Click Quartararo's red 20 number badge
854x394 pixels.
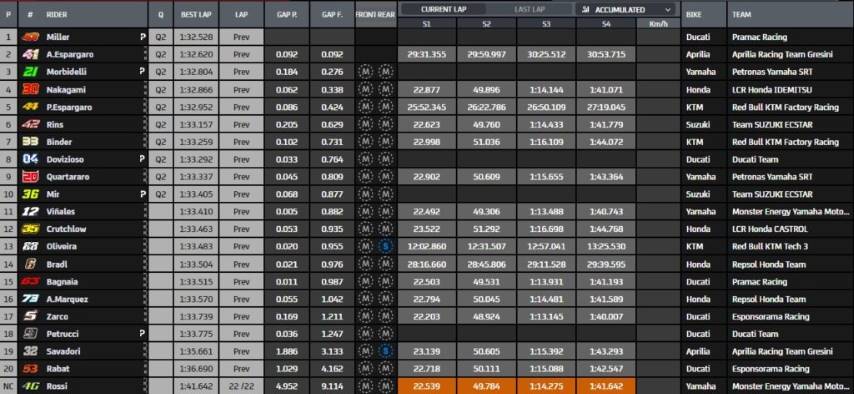[30, 177]
